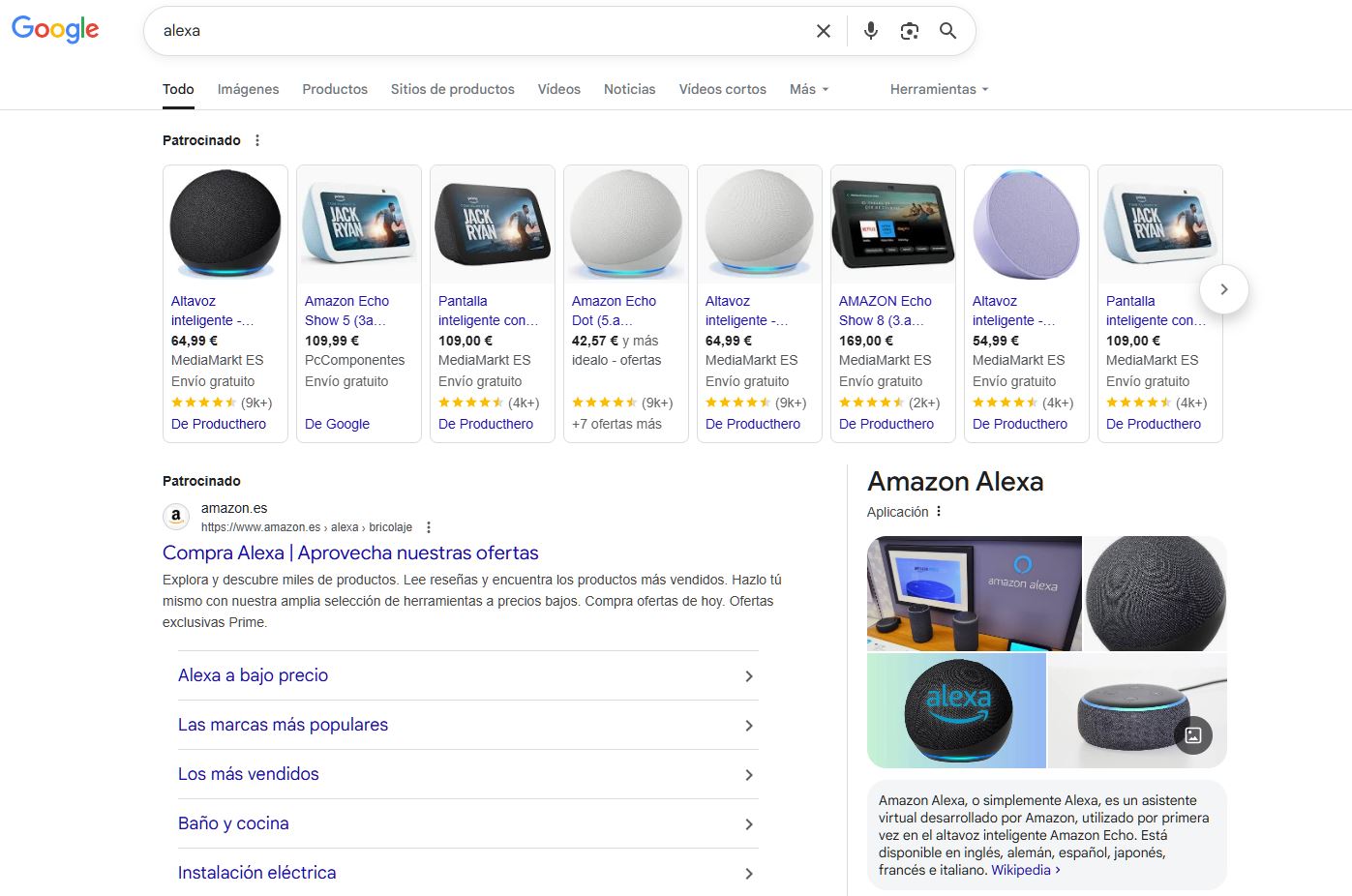The width and height of the screenshot is (1352, 896).
Task: Open the Herramientas dropdown
Action: [940, 89]
